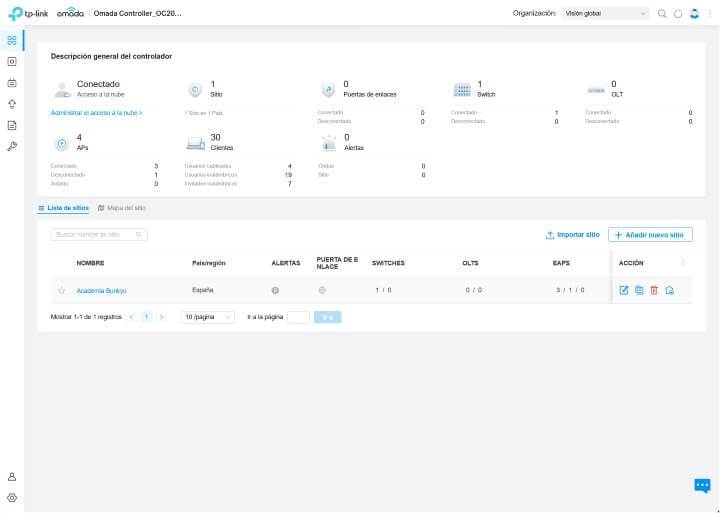Edit the Academia Bunkyo site
720x513 pixels.
coord(624,290)
